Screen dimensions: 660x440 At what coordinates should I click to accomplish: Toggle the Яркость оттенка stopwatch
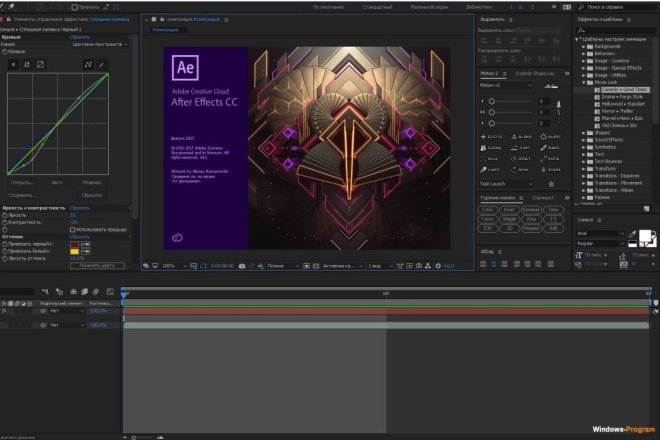5,259
